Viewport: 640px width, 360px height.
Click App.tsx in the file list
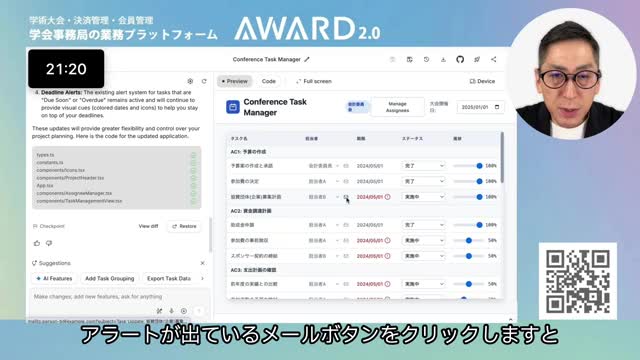pos(45,185)
